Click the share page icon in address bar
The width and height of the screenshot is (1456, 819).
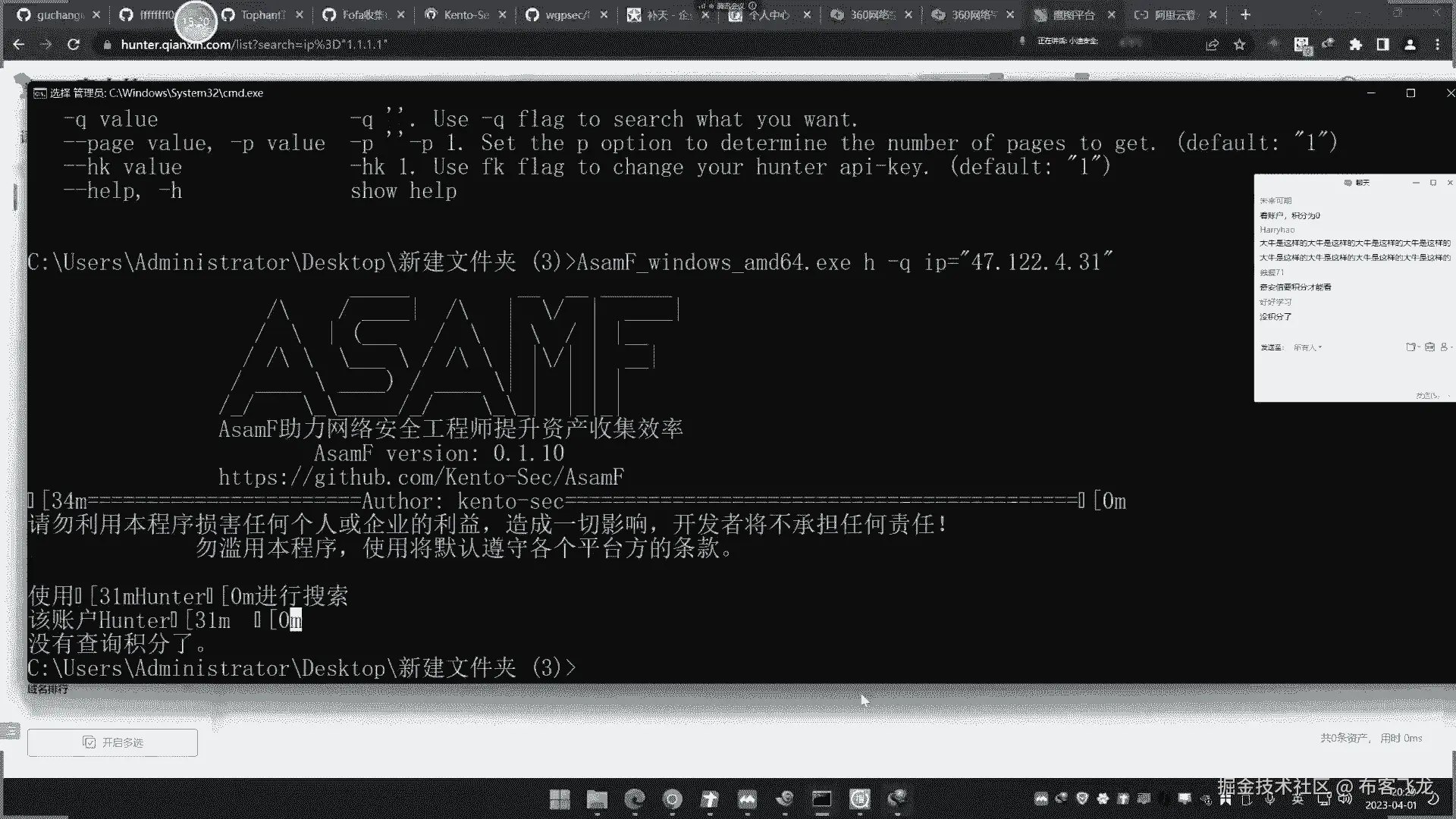1212,45
